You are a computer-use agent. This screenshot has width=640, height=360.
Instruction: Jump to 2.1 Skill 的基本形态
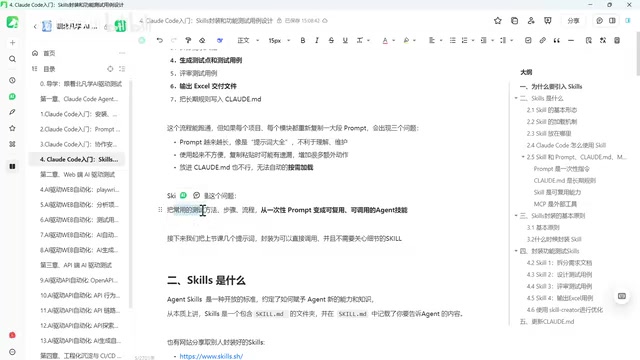click(551, 110)
